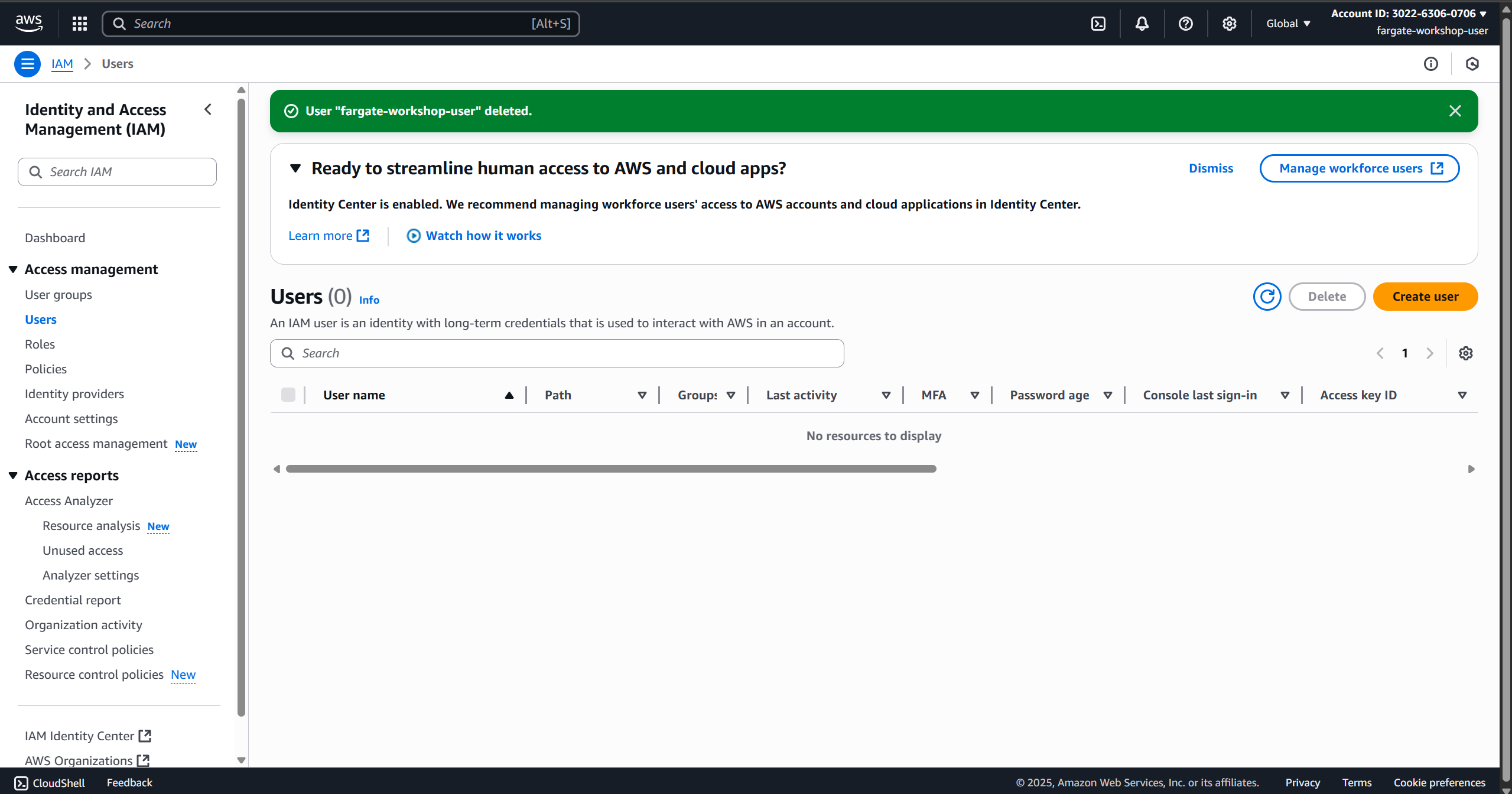Click Manage workforce users button
Screen dimensions: 1512x794
click(x=1360, y=168)
